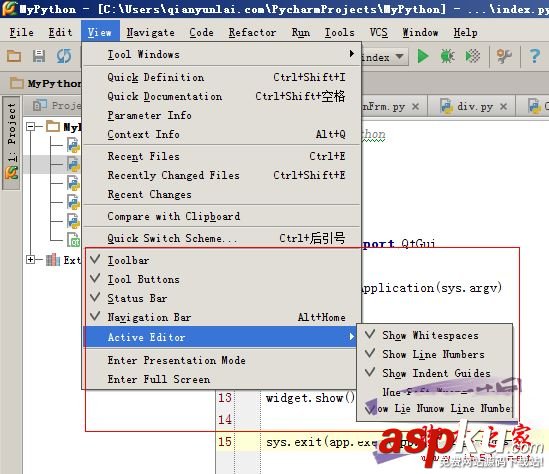The image size is (549, 474).
Task: Start debugging with the bug icon
Action: coord(447,56)
